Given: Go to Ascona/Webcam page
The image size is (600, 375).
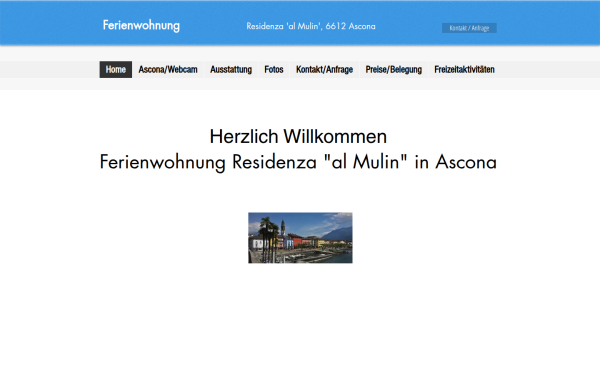Looking at the screenshot, I should pos(168,70).
